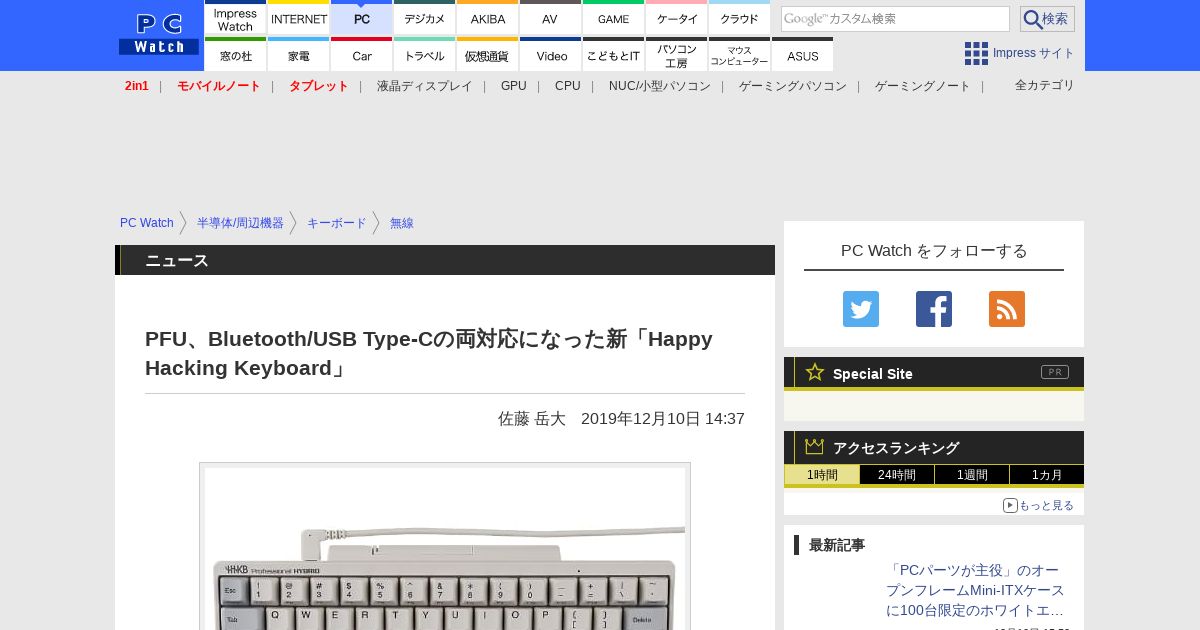Viewport: 1200px width, 630px height.
Task: Open the Video tab in the site bar
Action: pyautogui.click(x=551, y=54)
